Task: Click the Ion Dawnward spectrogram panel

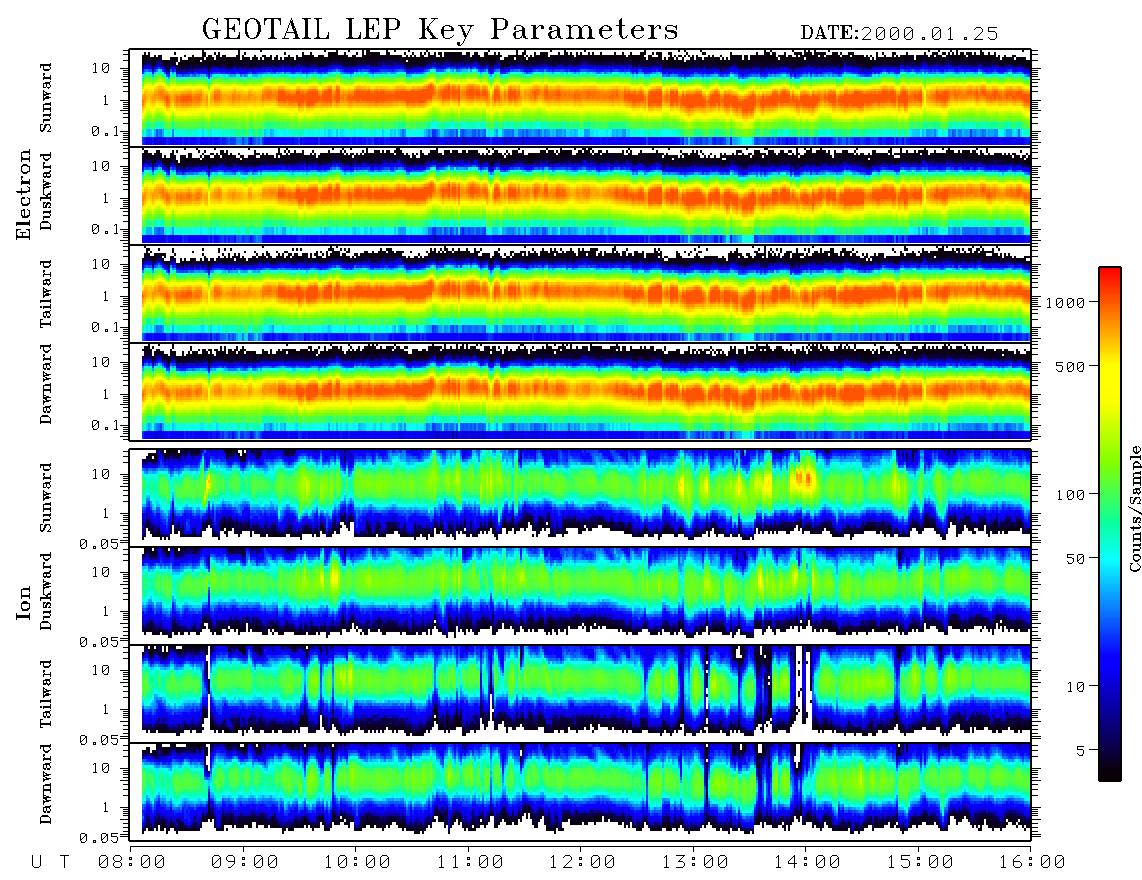Action: (580, 791)
